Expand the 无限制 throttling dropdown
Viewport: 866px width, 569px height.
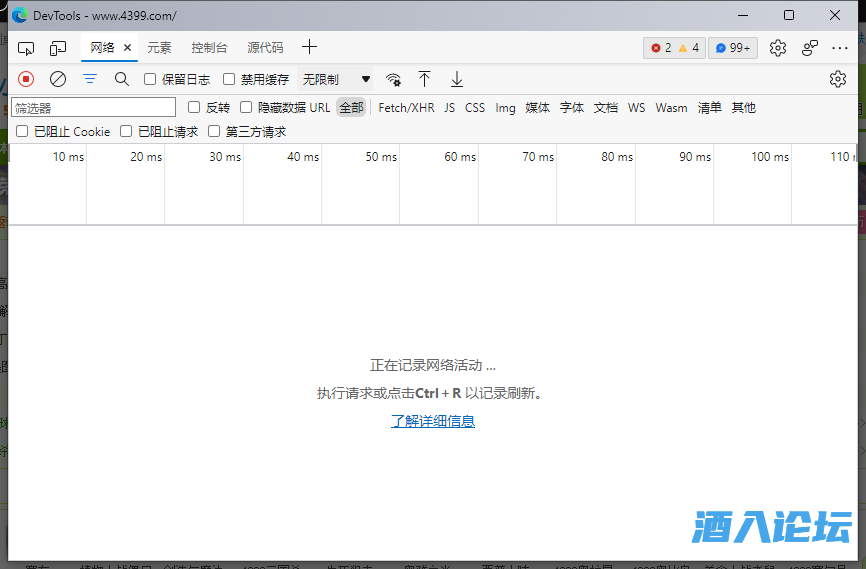(336, 79)
